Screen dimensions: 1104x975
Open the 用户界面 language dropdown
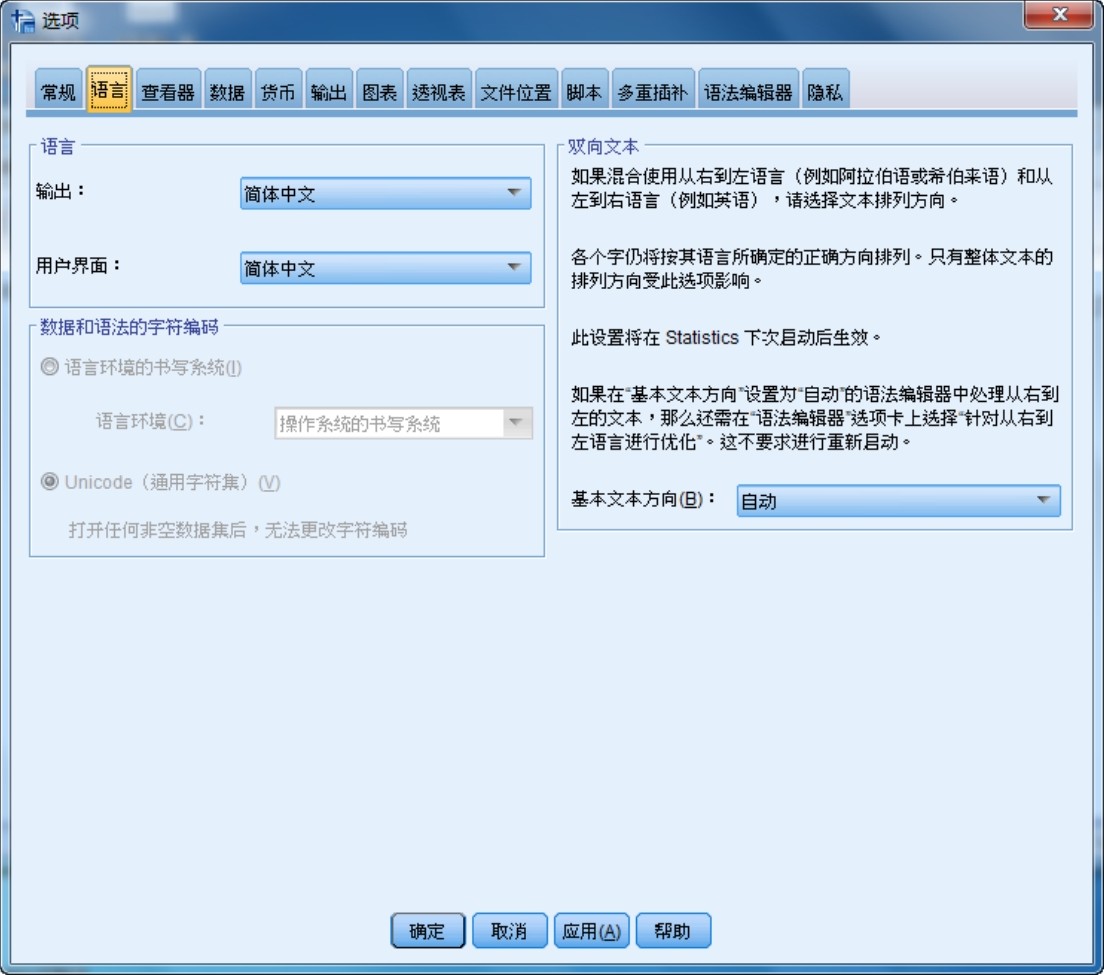point(385,268)
